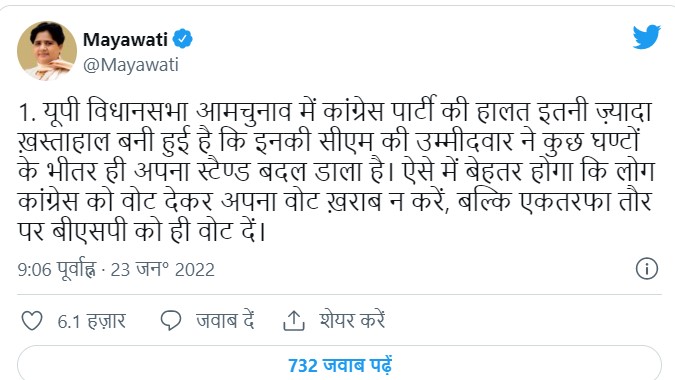Open the 732 जवाब पढ़ें button
Viewport: 675px width, 380px height.
(339, 363)
